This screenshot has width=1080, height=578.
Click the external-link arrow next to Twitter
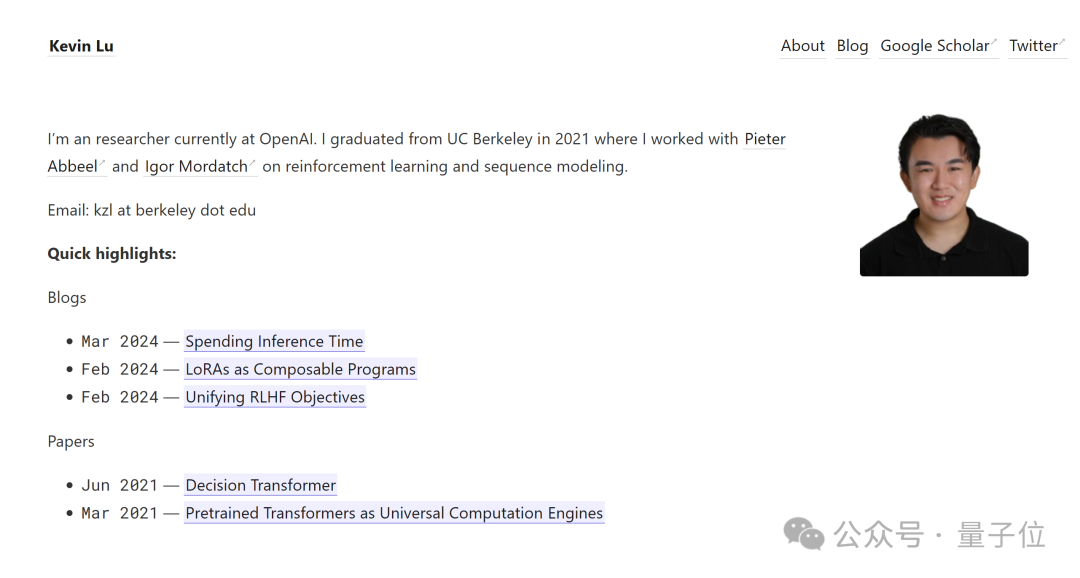tap(1062, 41)
